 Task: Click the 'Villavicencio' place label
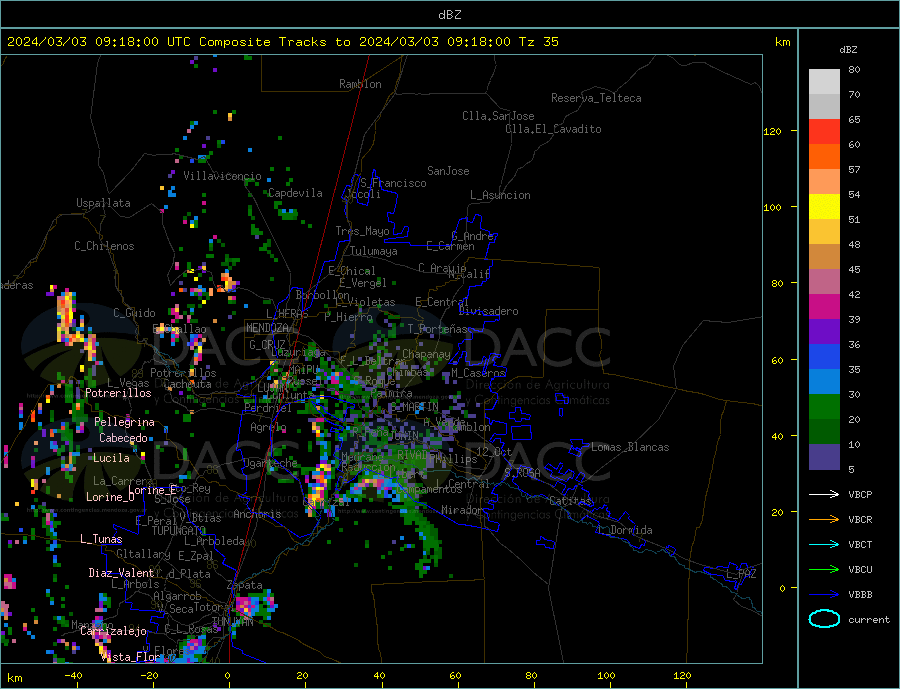click(222, 176)
